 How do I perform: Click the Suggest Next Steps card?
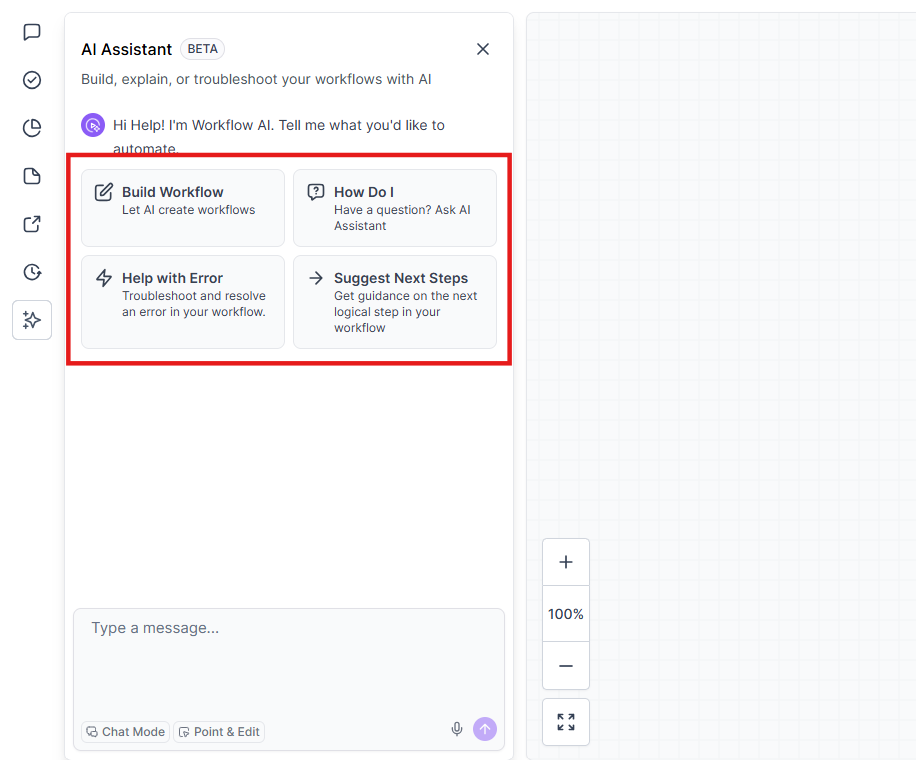(395, 302)
